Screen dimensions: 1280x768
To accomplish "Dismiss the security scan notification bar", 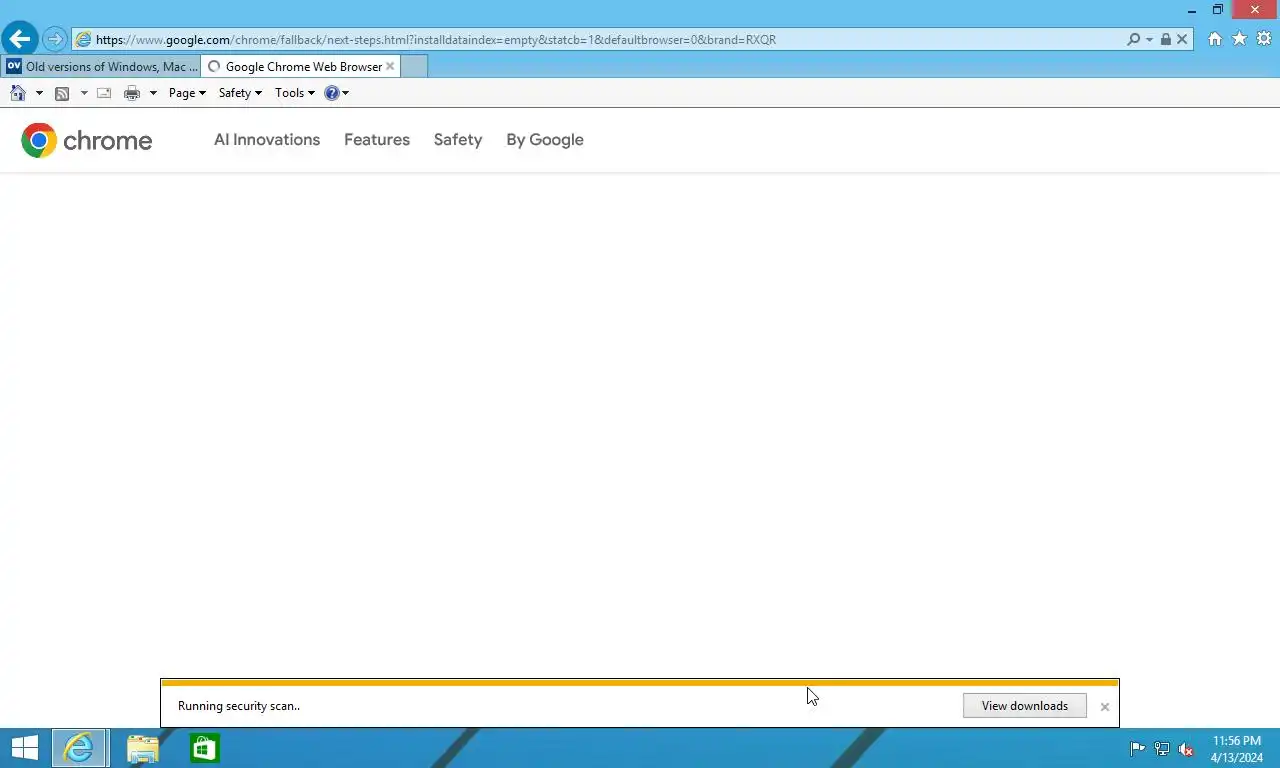I will [x=1105, y=707].
